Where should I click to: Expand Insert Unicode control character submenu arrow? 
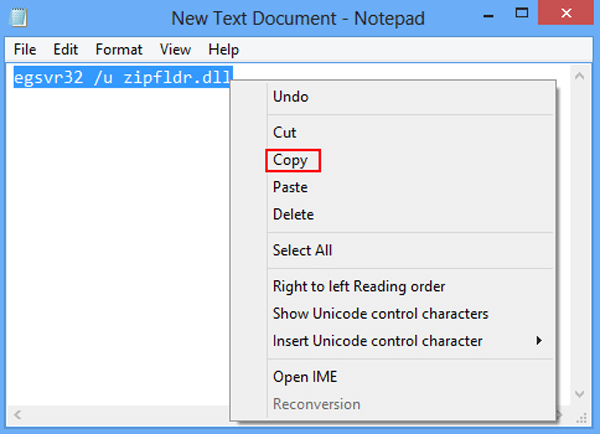539,341
